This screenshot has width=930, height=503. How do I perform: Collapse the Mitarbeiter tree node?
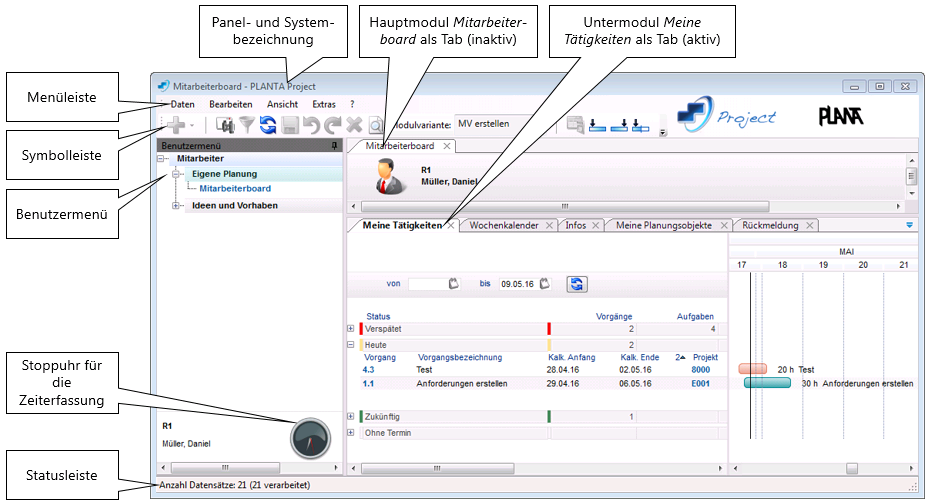[x=161, y=159]
